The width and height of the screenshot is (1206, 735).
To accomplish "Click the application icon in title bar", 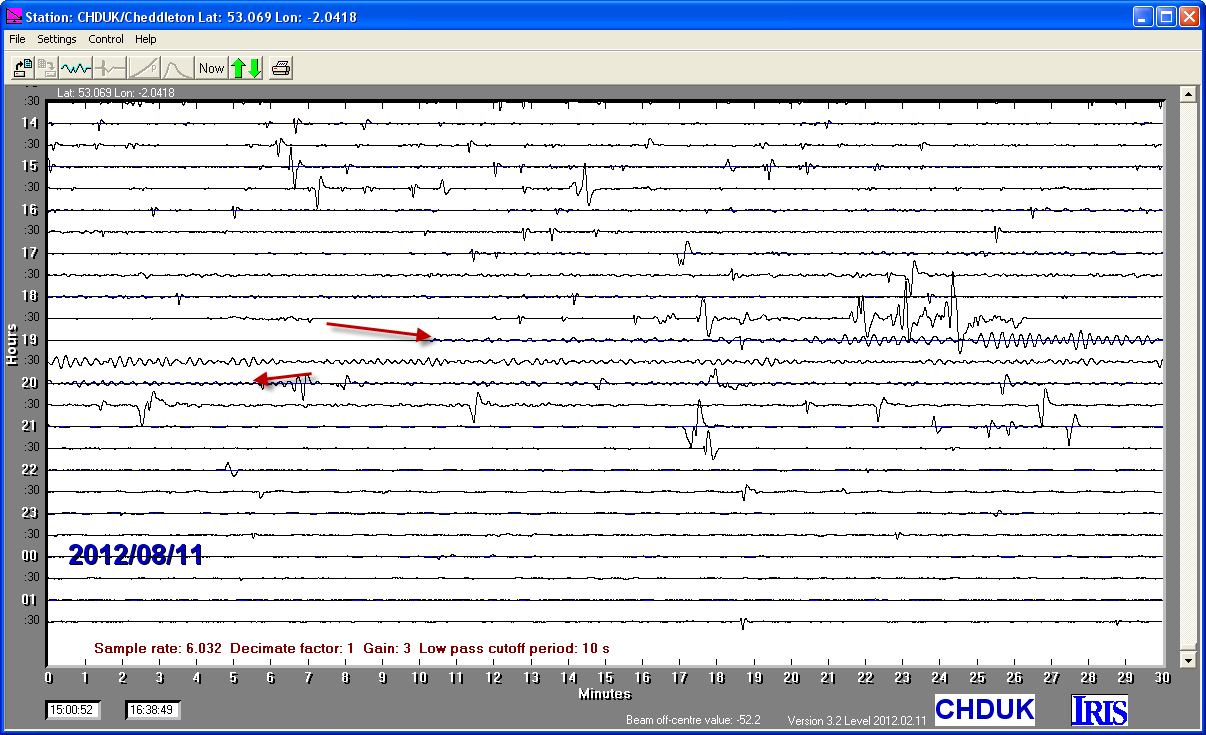I will tap(13, 17).
